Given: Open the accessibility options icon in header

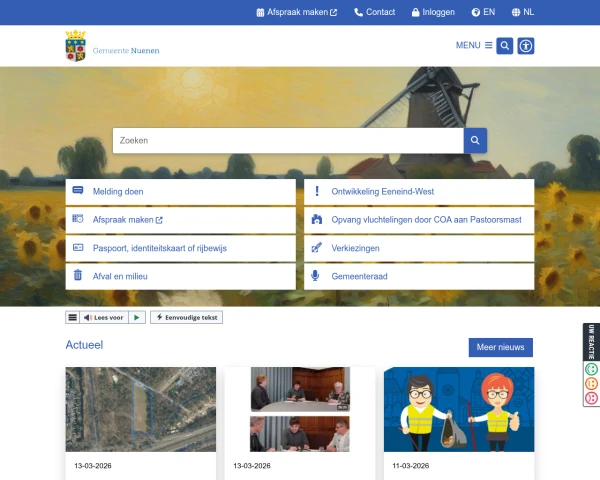Looking at the screenshot, I should click(x=526, y=45).
